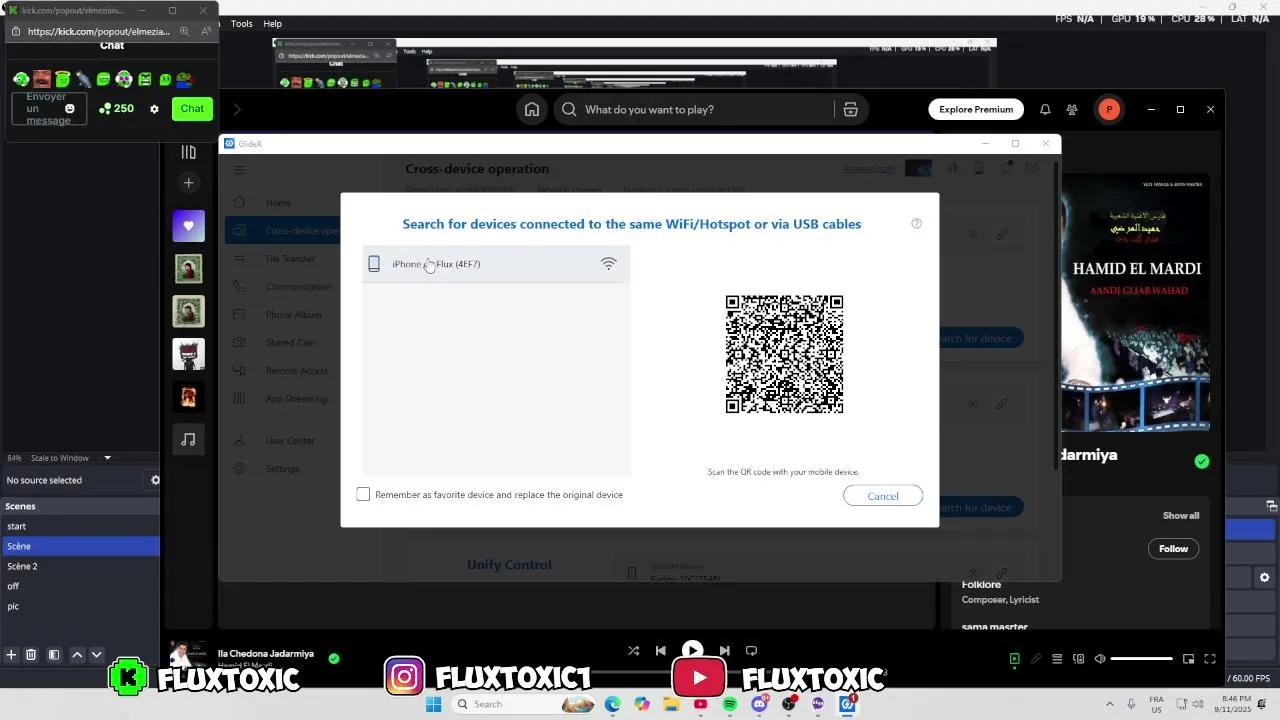Open Scale to Window dropdown
Image resolution: width=1280 pixels, height=720 pixels.
coord(71,458)
